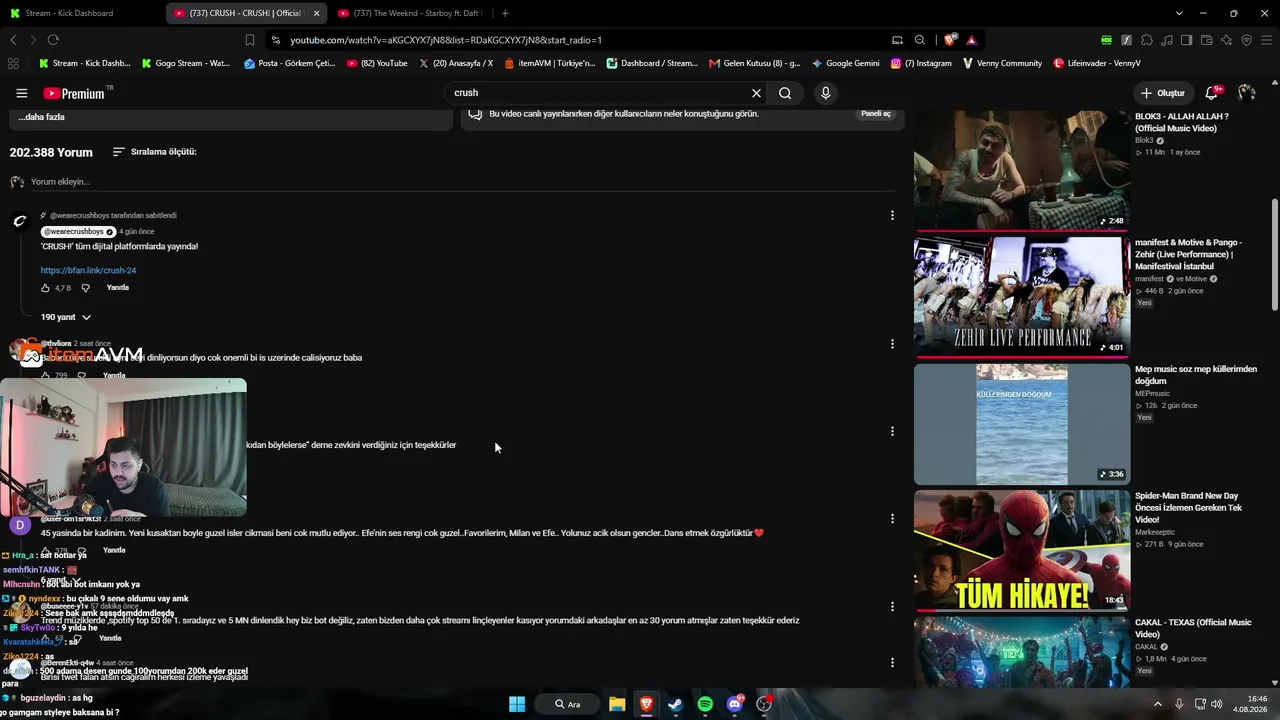Open options for the '45 yasinda' comment
The image size is (1280, 720).
tap(892, 519)
